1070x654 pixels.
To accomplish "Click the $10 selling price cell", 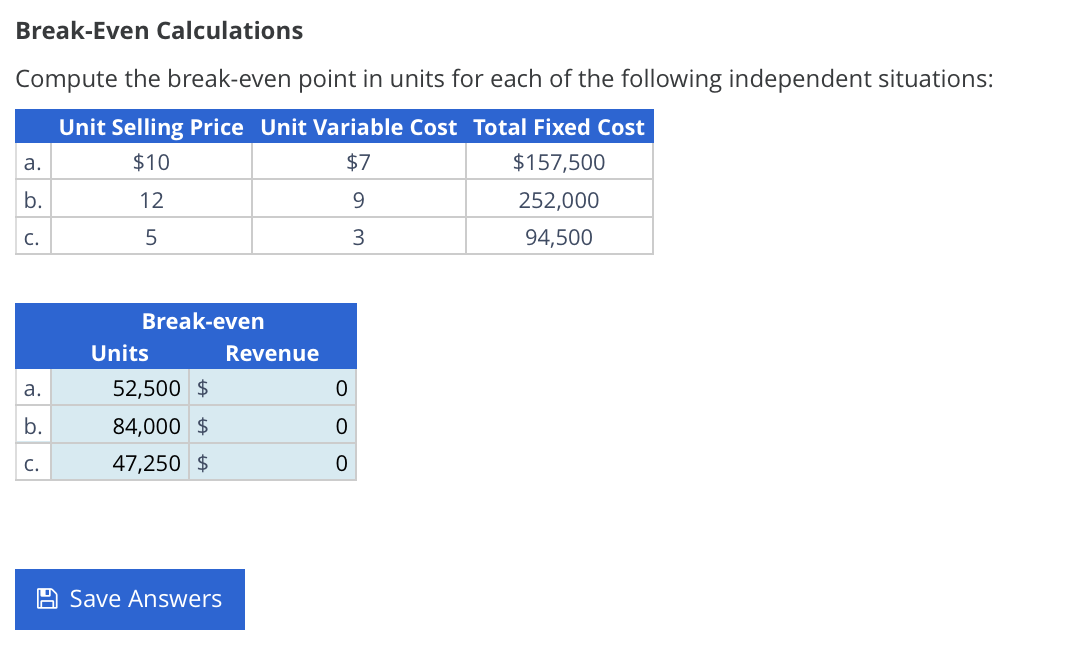I will (x=151, y=161).
